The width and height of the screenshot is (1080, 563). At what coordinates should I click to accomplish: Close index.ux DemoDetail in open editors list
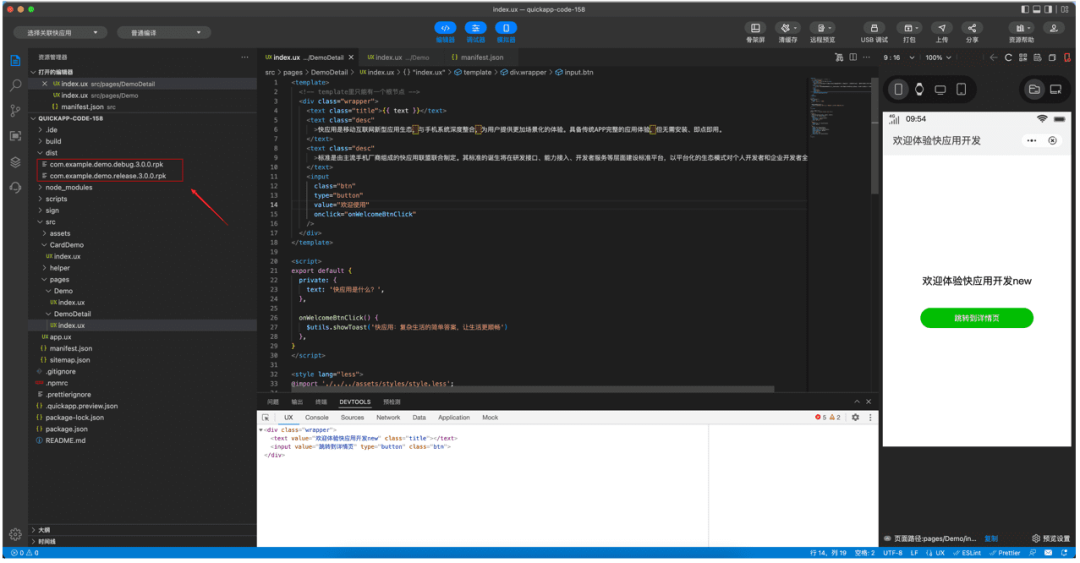[45, 84]
